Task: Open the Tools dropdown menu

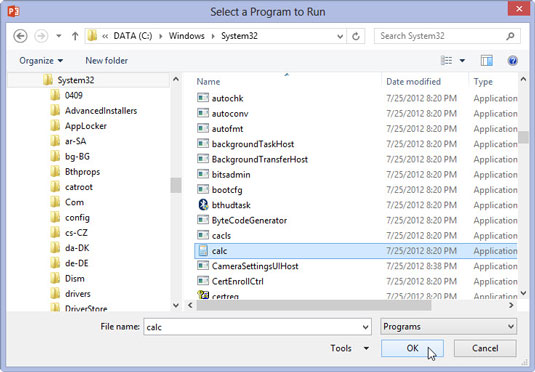Action: click(349, 348)
